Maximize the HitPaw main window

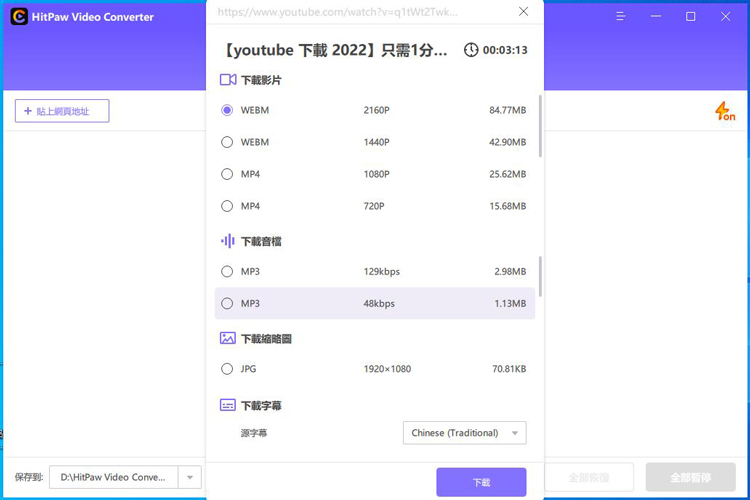click(x=691, y=17)
